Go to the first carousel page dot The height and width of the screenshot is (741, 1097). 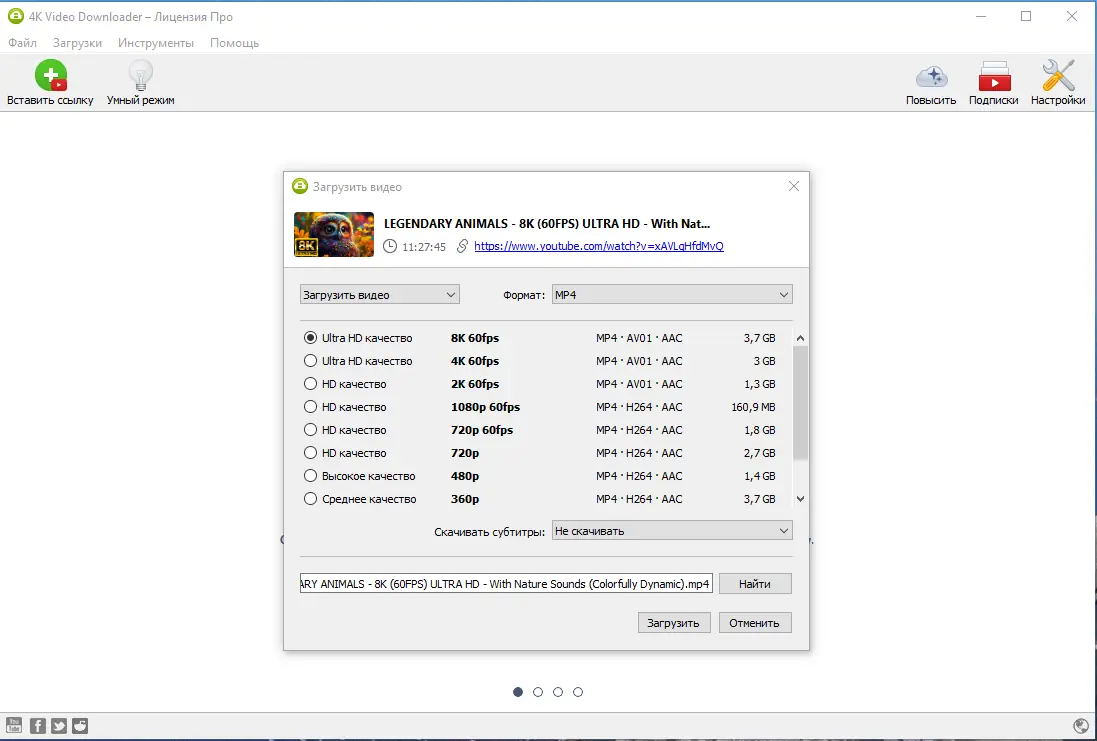click(518, 692)
